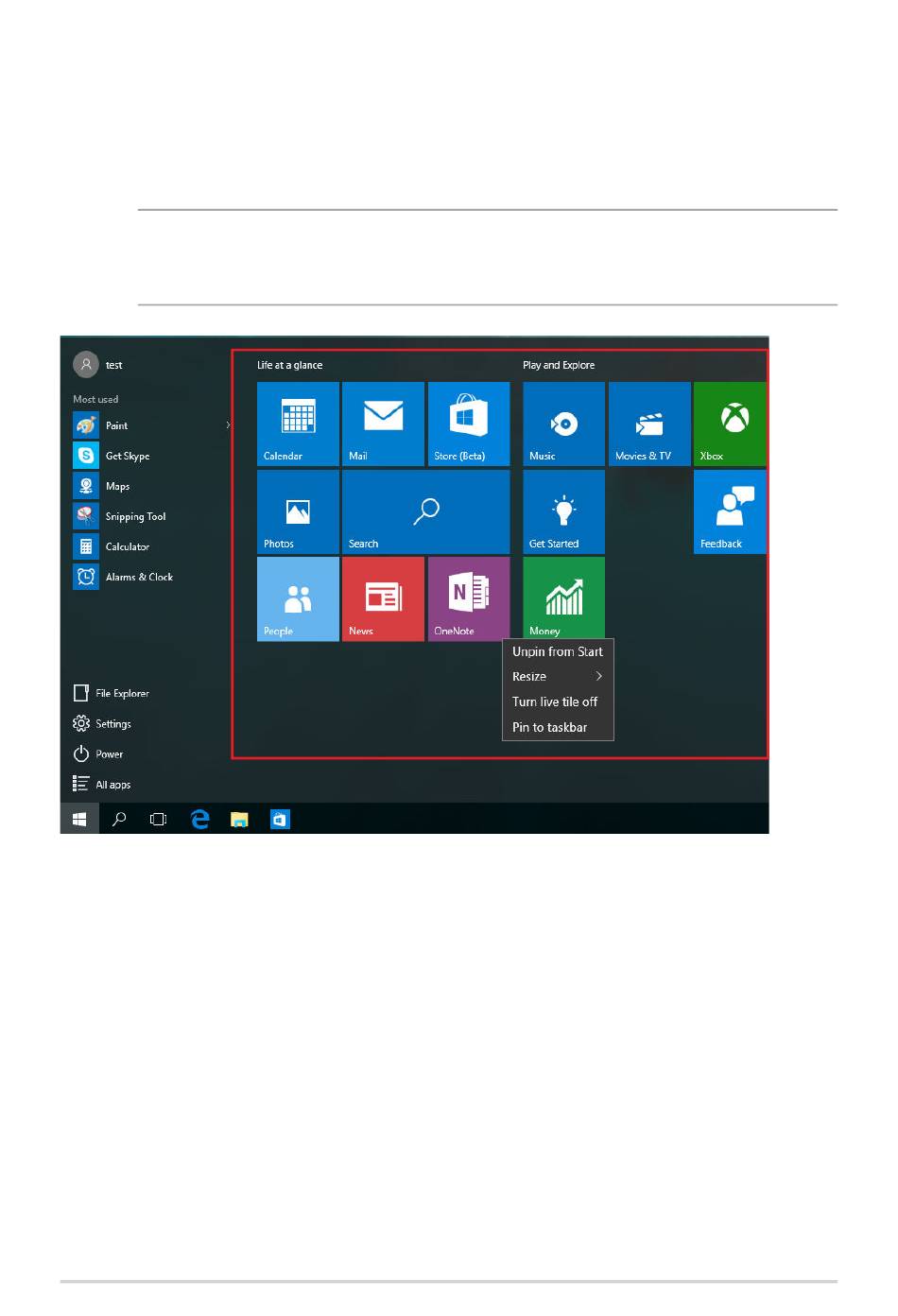Expand the Resize submenu arrow

pyautogui.click(x=599, y=676)
